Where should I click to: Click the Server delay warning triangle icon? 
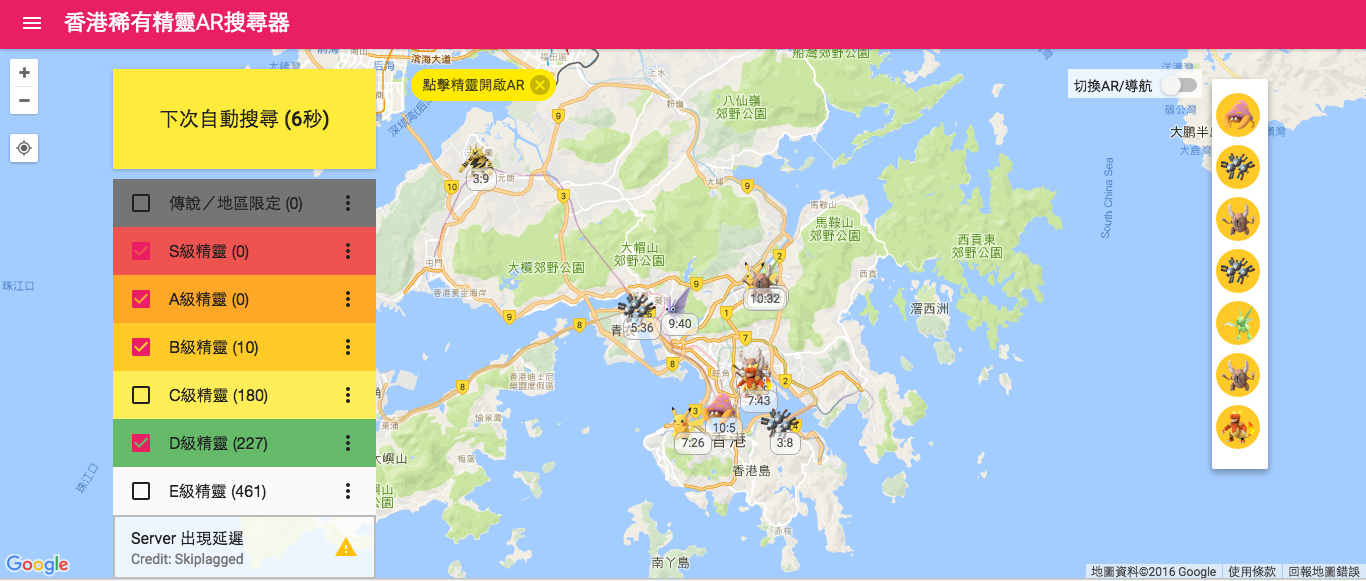[346, 547]
